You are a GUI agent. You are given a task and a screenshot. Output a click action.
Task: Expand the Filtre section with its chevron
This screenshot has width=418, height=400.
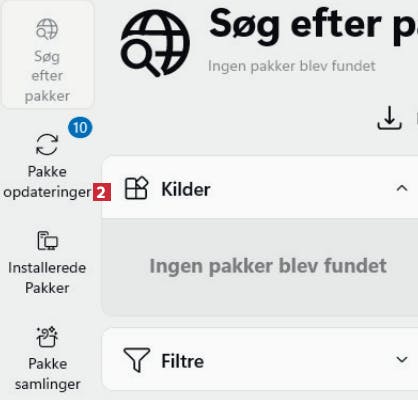[x=402, y=359]
